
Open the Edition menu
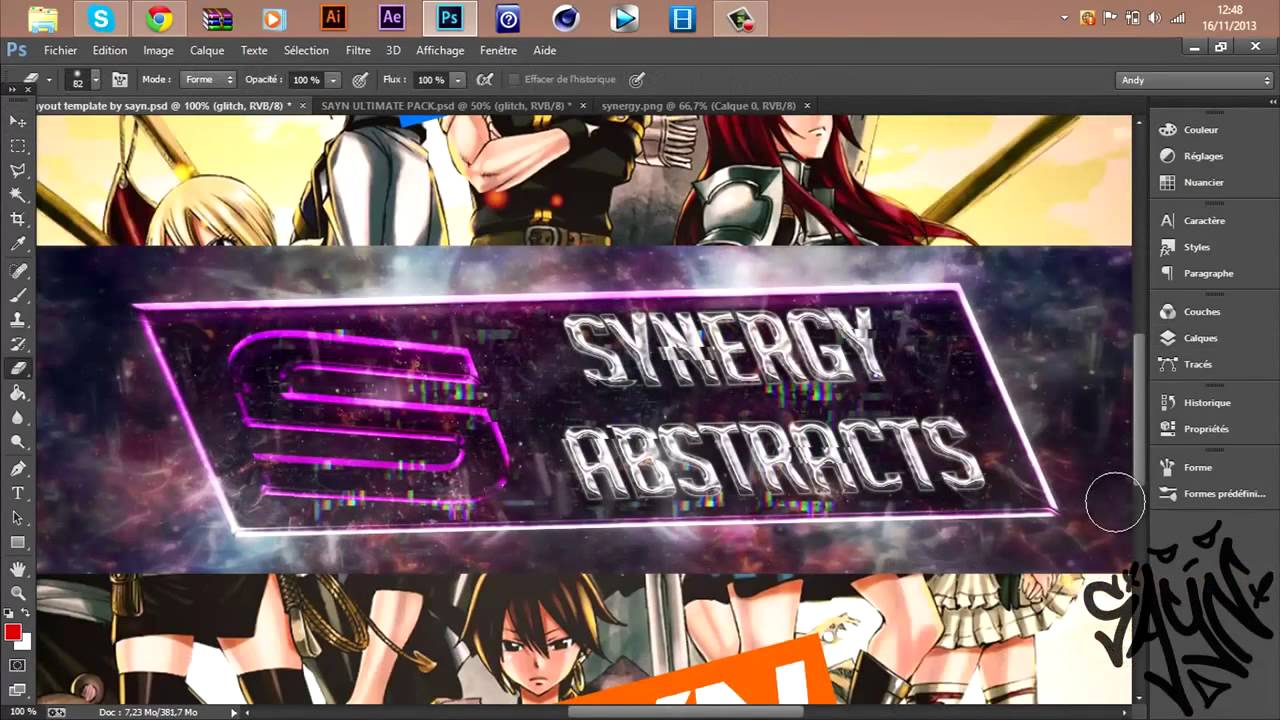coord(110,50)
